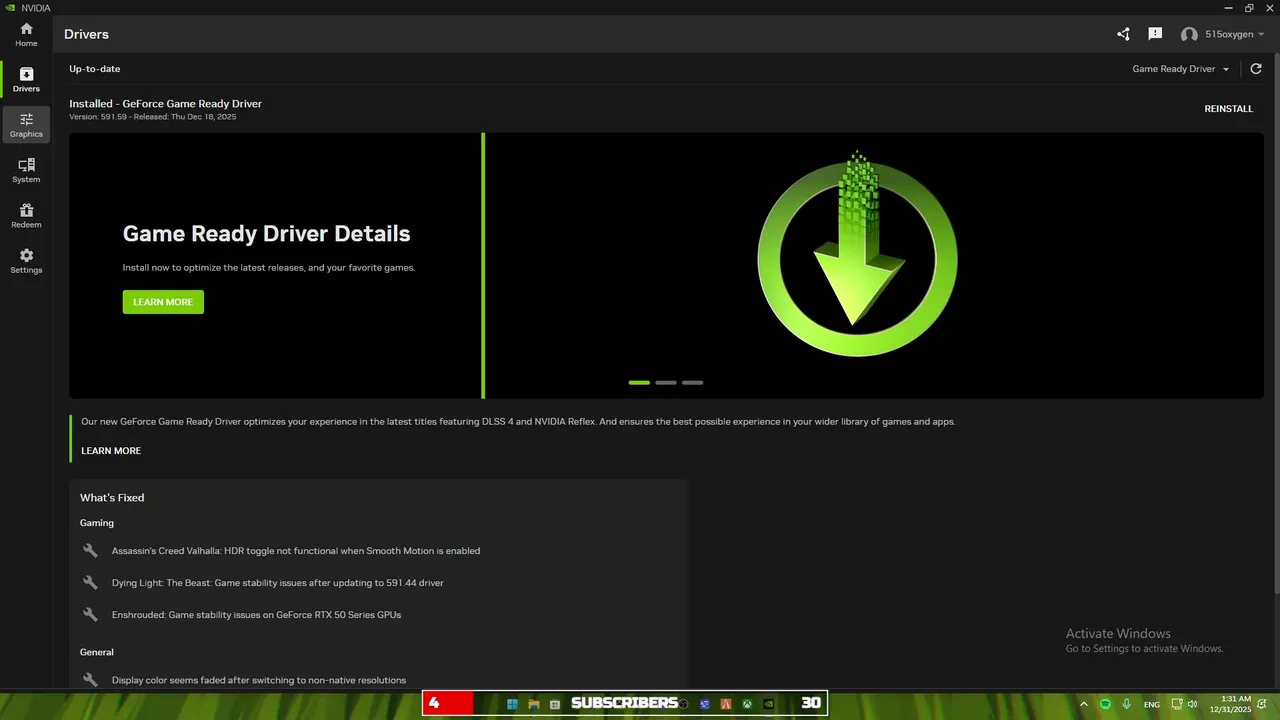Click the Installed - GeForce Game Ready Driver title
The width and height of the screenshot is (1280, 720).
165,104
